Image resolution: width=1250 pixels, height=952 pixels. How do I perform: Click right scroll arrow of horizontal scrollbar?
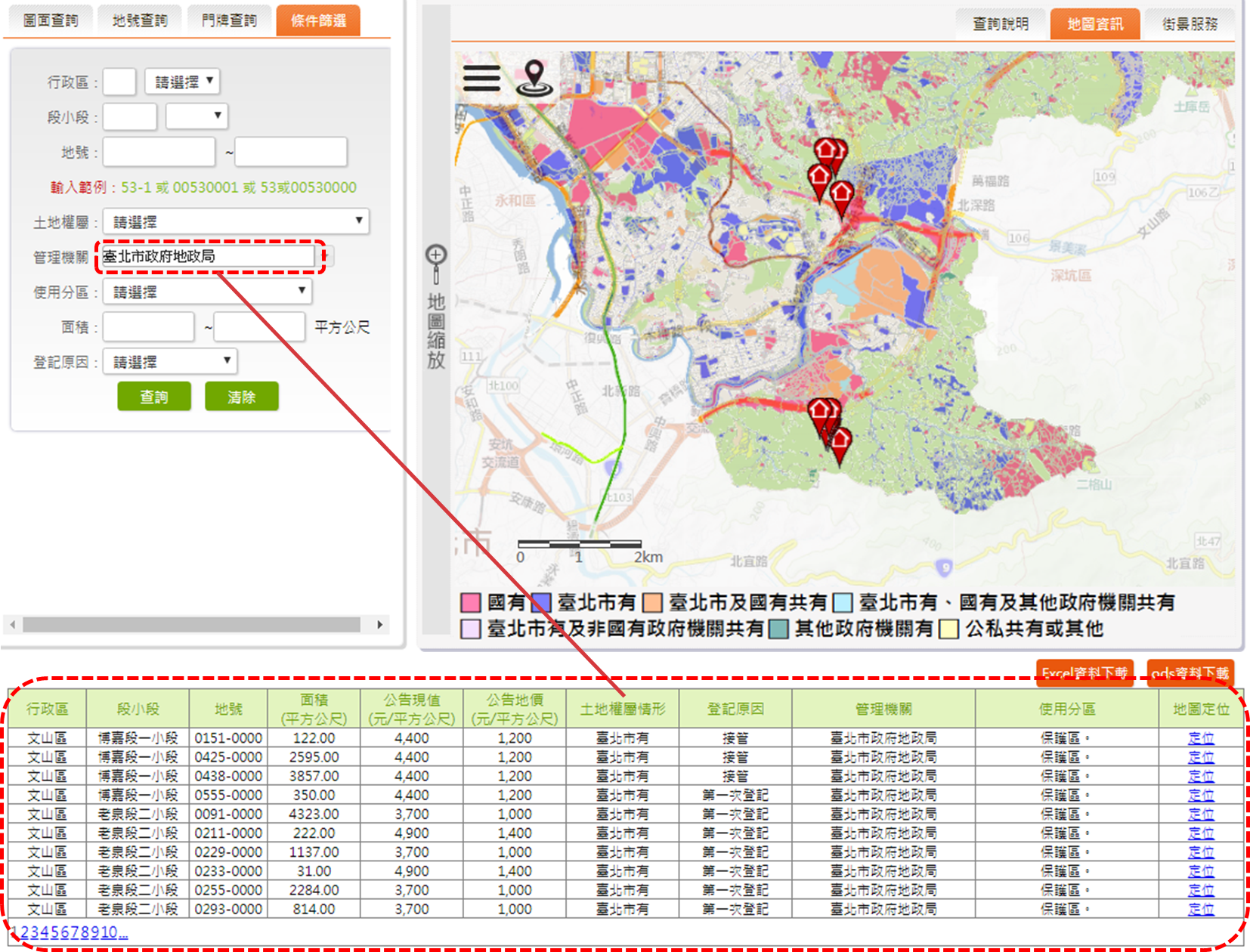pos(379,625)
